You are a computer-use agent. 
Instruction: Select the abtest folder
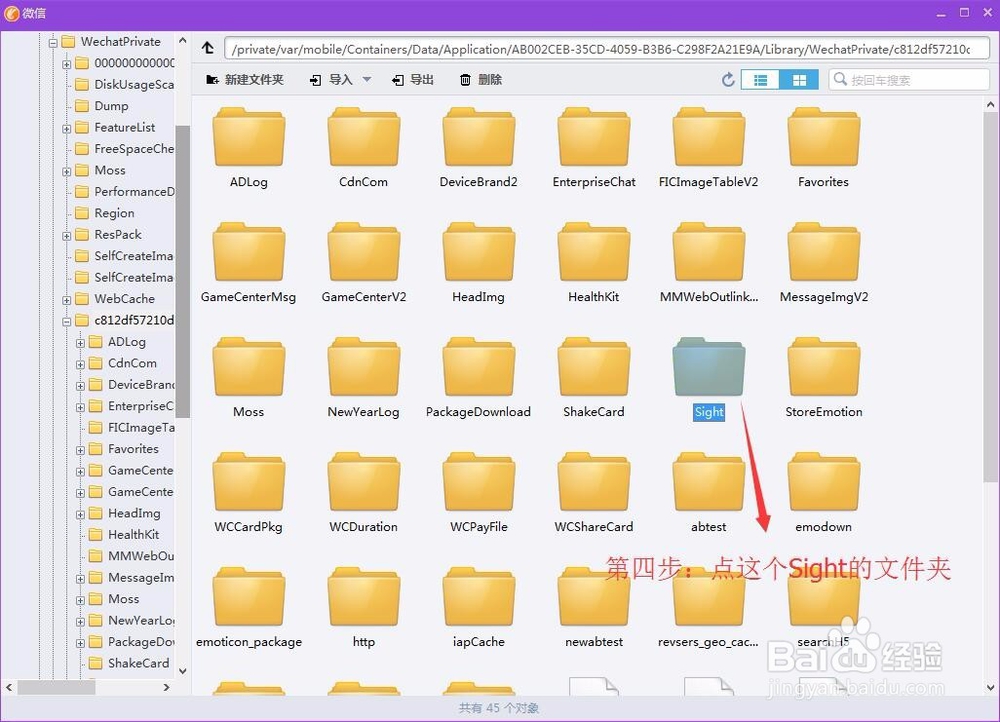click(709, 492)
